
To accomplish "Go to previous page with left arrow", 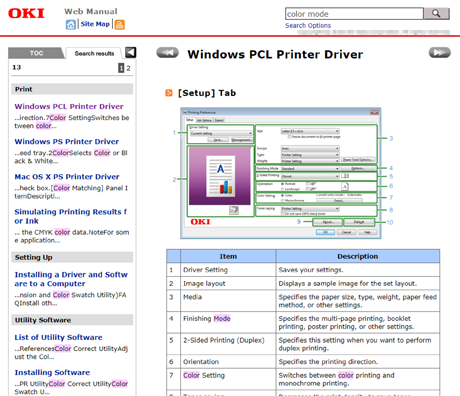I will (168, 53).
